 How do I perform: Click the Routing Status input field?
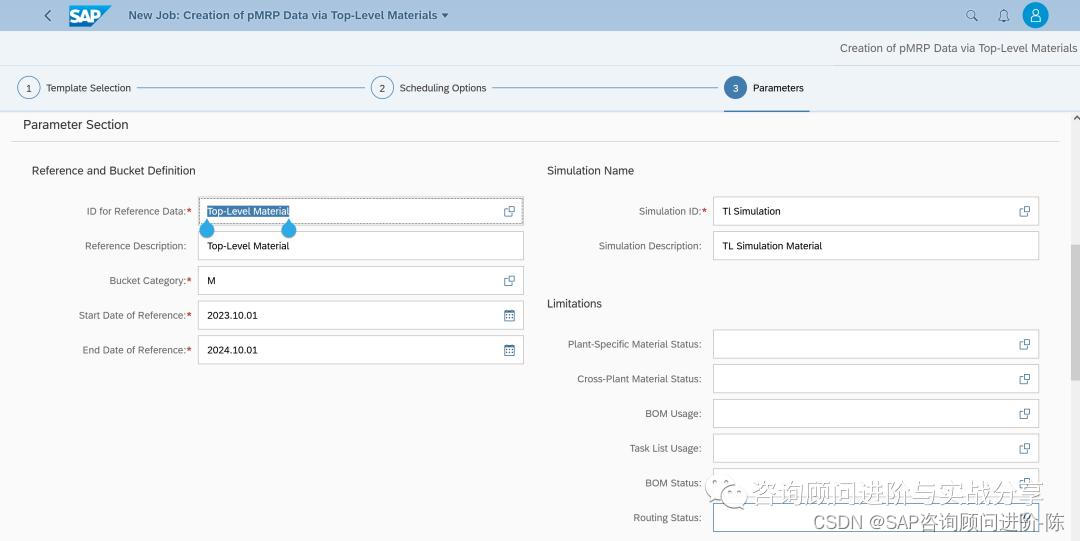(x=875, y=518)
